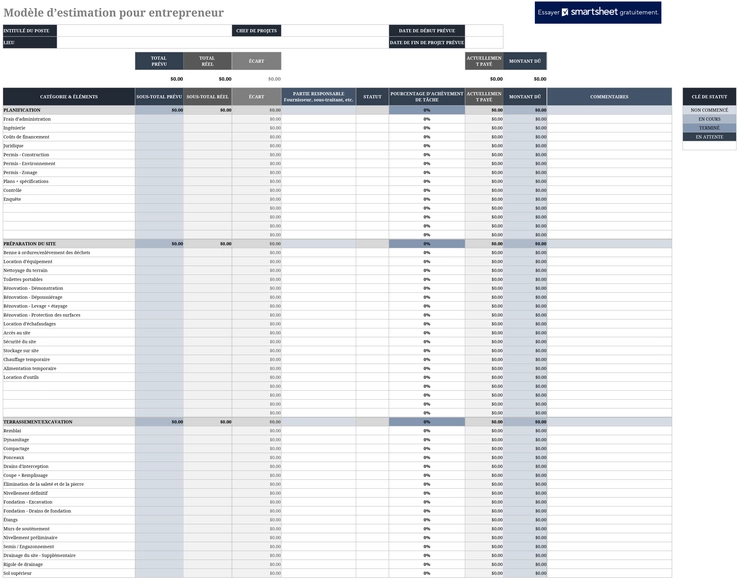Viewport: 738px width, 581px height.
Task: Select the 'Ingénierie' row label
Action: 14,128
